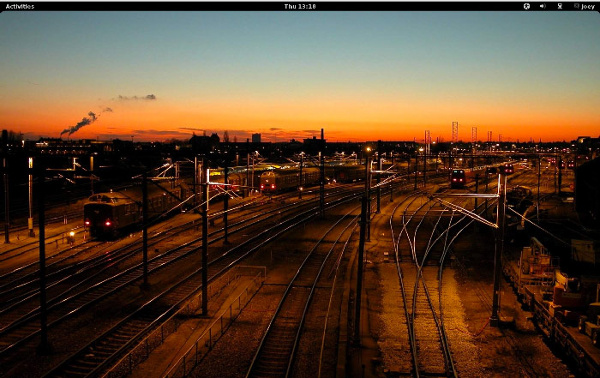The image size is (600, 378).
Task: Click the availability indicator left of Joey
Action: point(577,6)
